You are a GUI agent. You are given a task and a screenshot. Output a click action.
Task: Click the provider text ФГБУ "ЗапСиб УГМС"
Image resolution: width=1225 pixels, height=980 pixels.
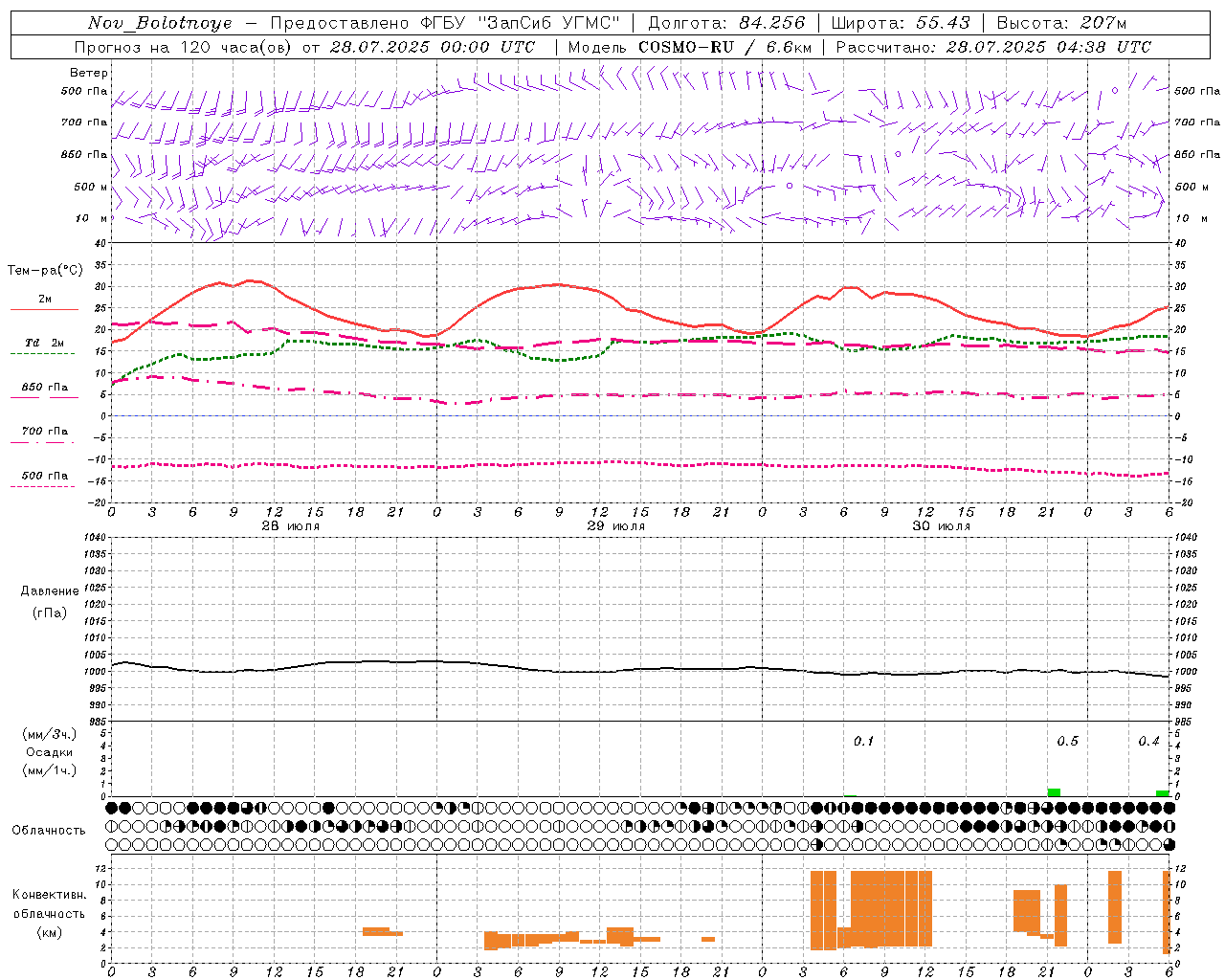tap(520, 23)
